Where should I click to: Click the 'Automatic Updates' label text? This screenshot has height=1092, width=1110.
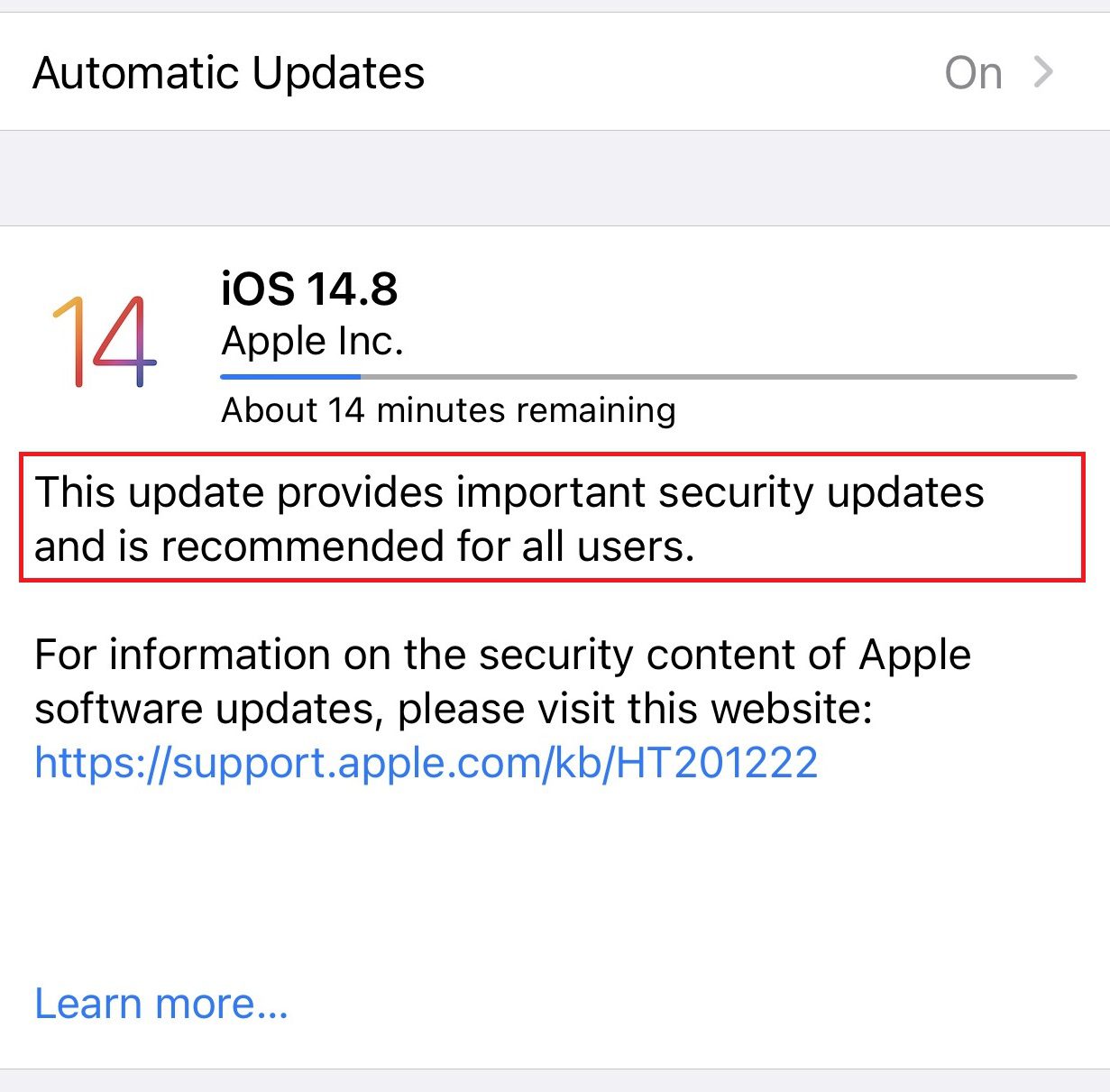coord(229,73)
